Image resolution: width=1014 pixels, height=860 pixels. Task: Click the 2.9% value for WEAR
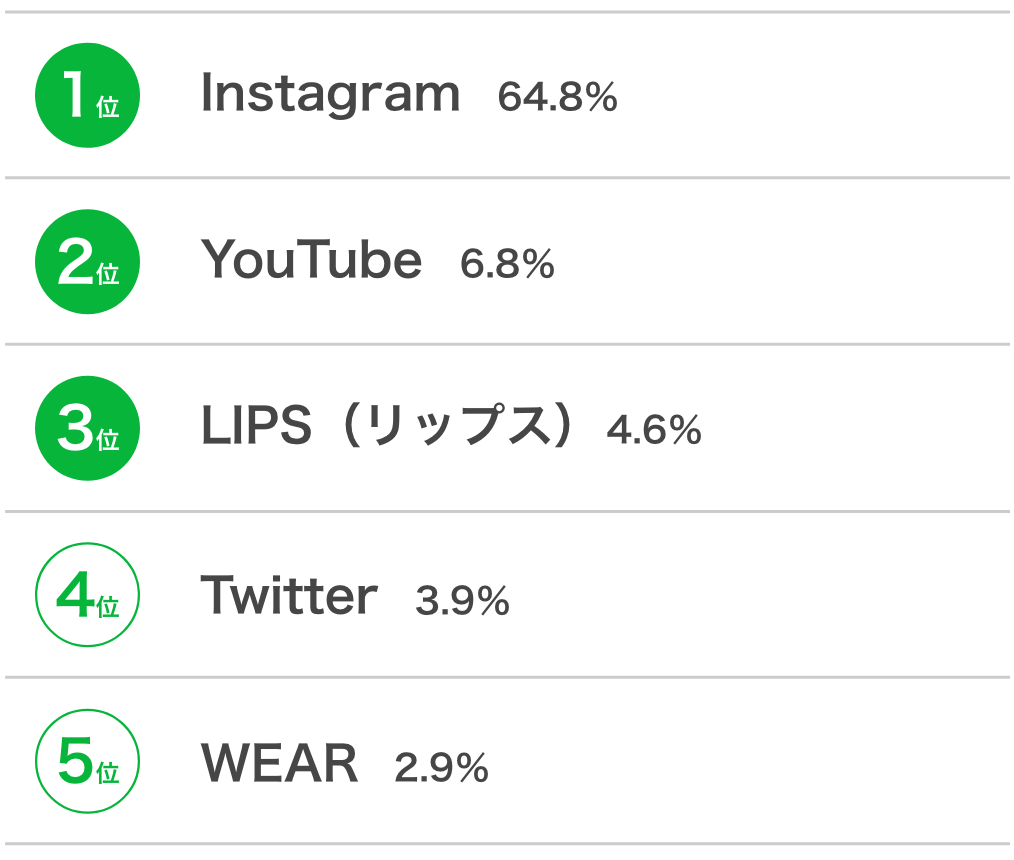[441, 768]
